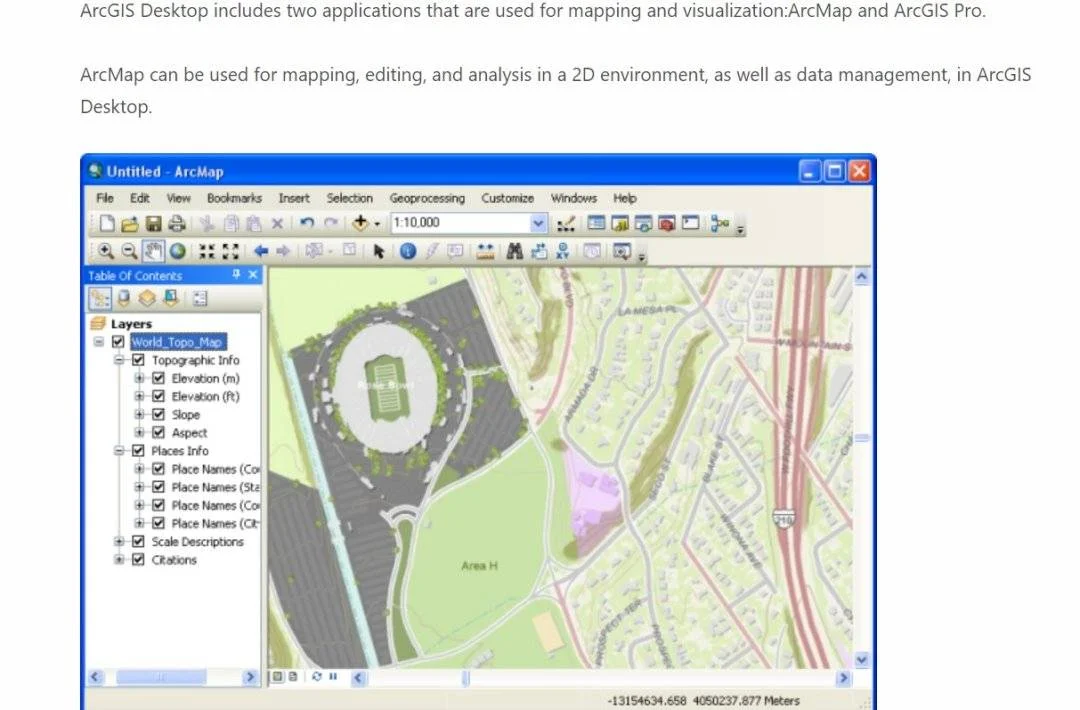Open the Bookmarks menu
Image resolution: width=1080 pixels, height=710 pixels.
tap(234, 198)
